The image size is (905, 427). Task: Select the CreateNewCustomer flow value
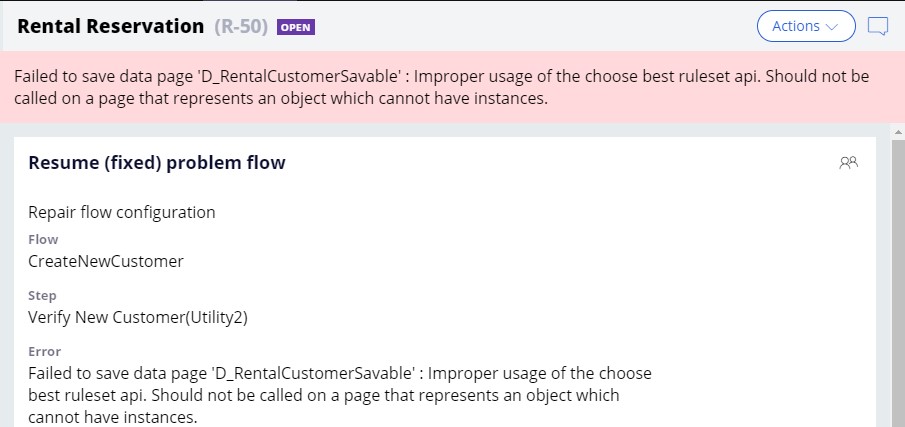pos(106,261)
